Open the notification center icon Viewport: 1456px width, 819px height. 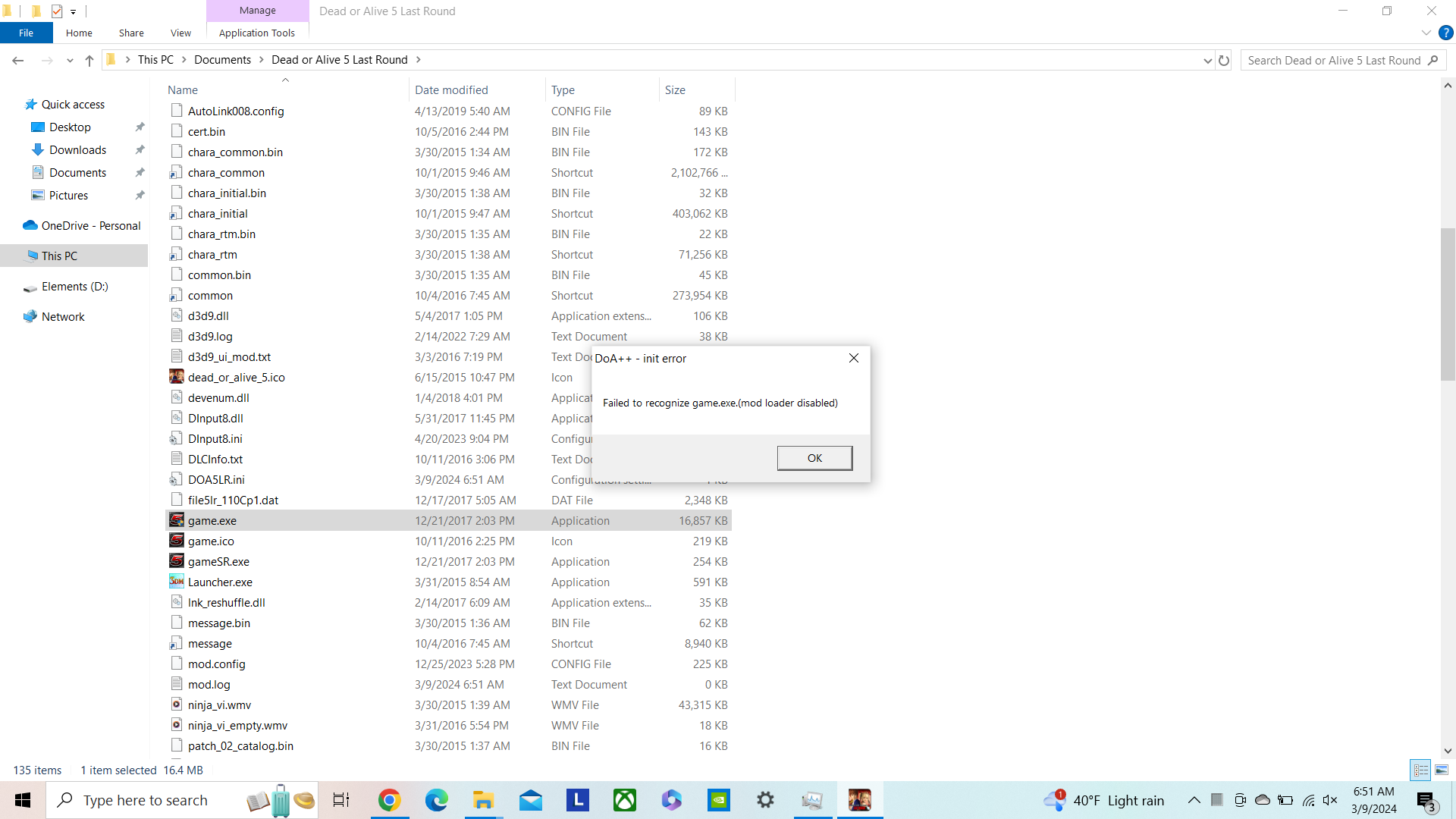click(1426, 801)
